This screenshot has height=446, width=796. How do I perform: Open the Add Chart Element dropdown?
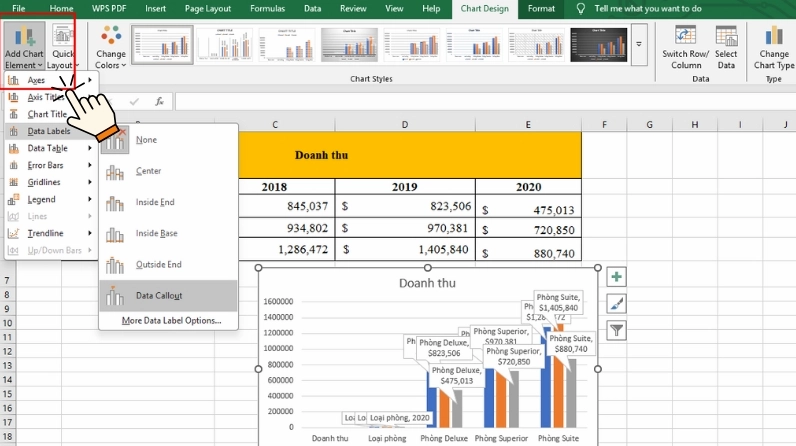24,46
